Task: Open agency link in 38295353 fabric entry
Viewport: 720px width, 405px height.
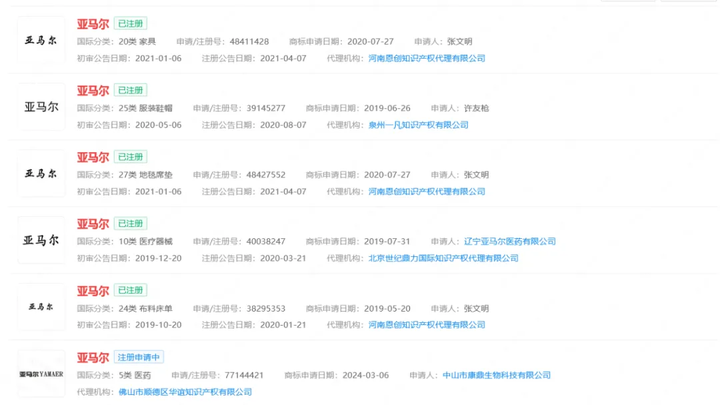Action: pyautogui.click(x=427, y=325)
